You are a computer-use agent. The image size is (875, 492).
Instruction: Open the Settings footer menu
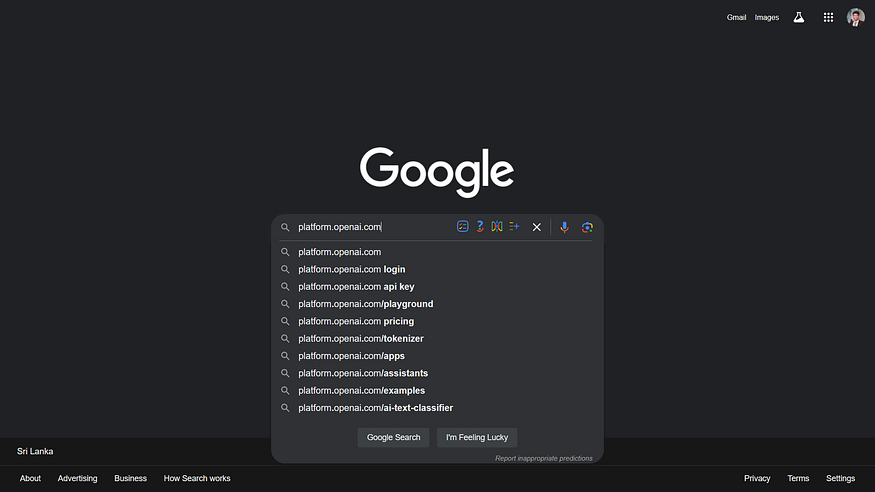tap(840, 478)
